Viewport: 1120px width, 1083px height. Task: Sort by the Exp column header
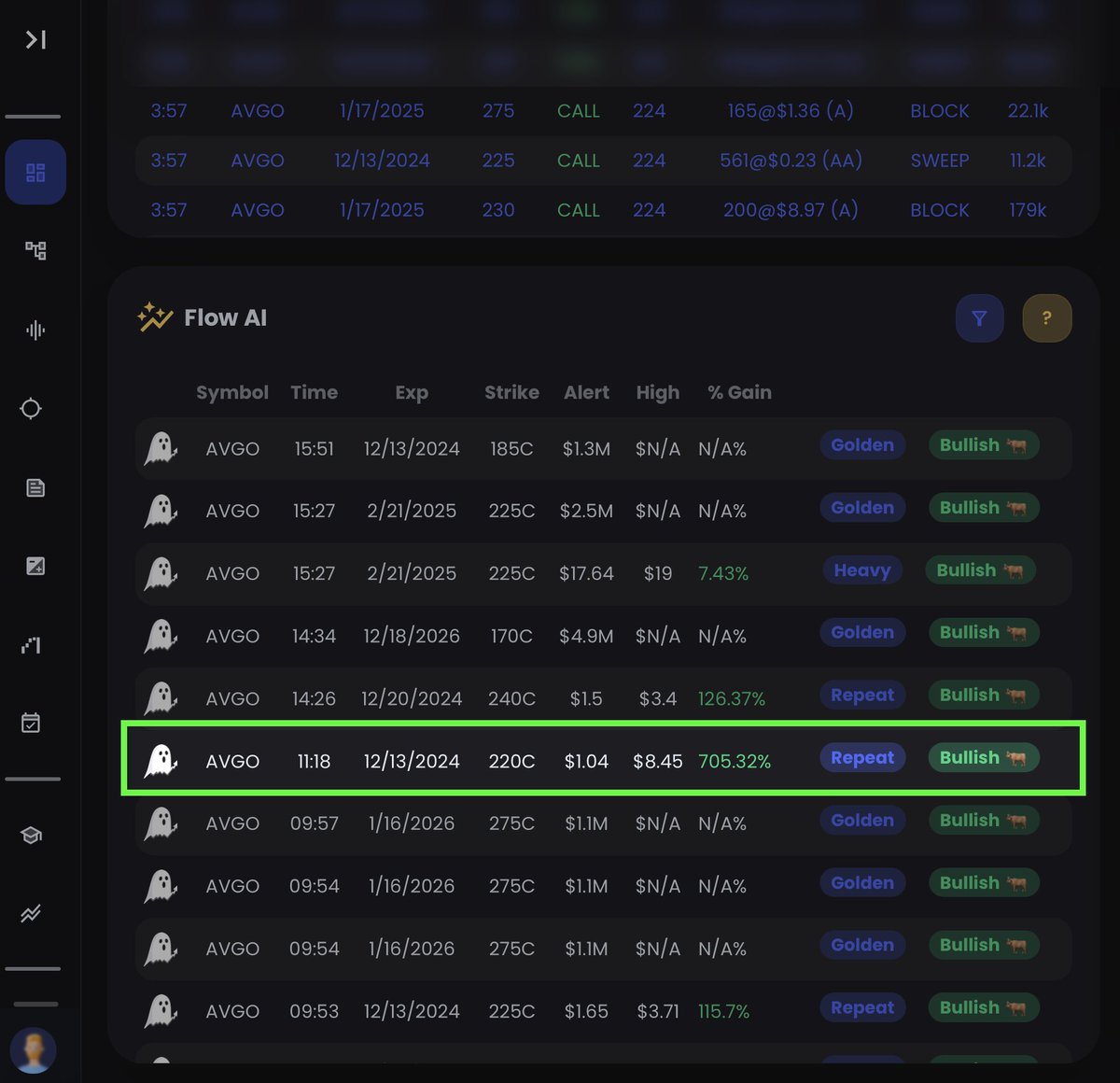point(412,393)
